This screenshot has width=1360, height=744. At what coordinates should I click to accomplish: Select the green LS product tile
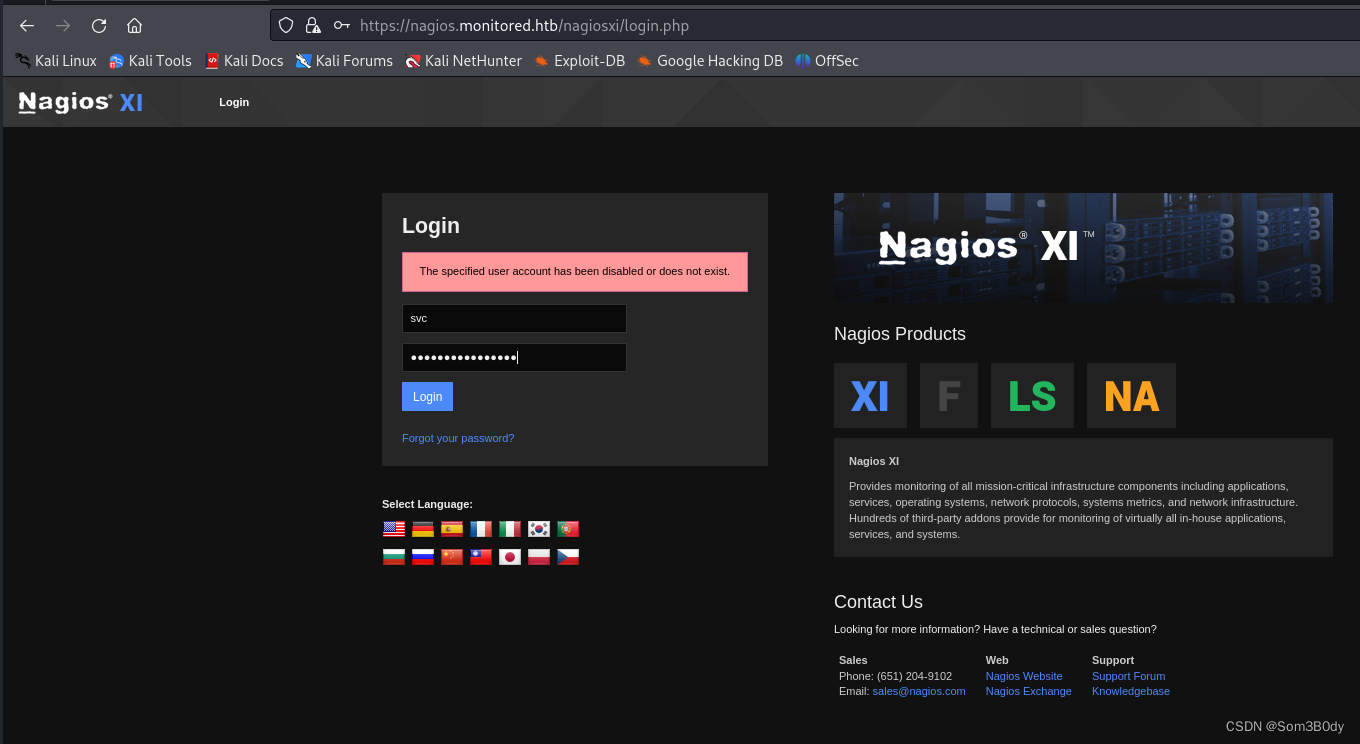[x=1032, y=396]
